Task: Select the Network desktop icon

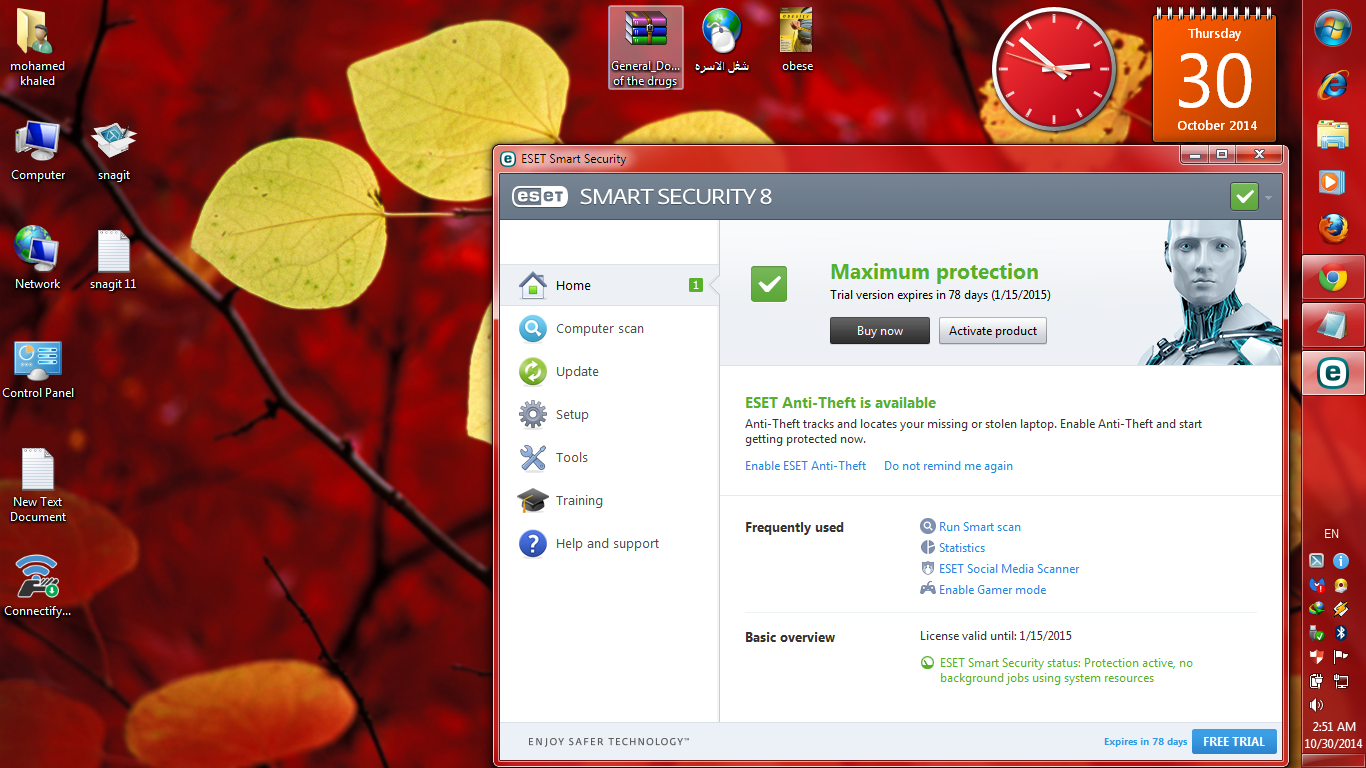Action: (38, 259)
